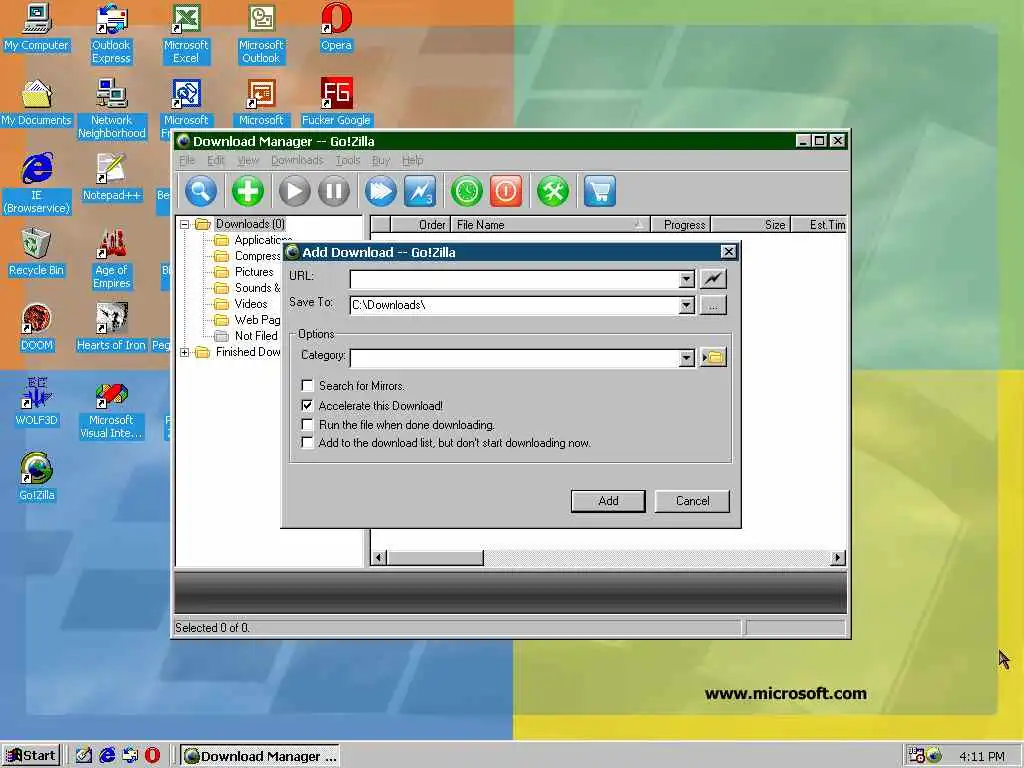1024x768 pixels.
Task: Check Add to download list without starting
Action: click(307, 443)
